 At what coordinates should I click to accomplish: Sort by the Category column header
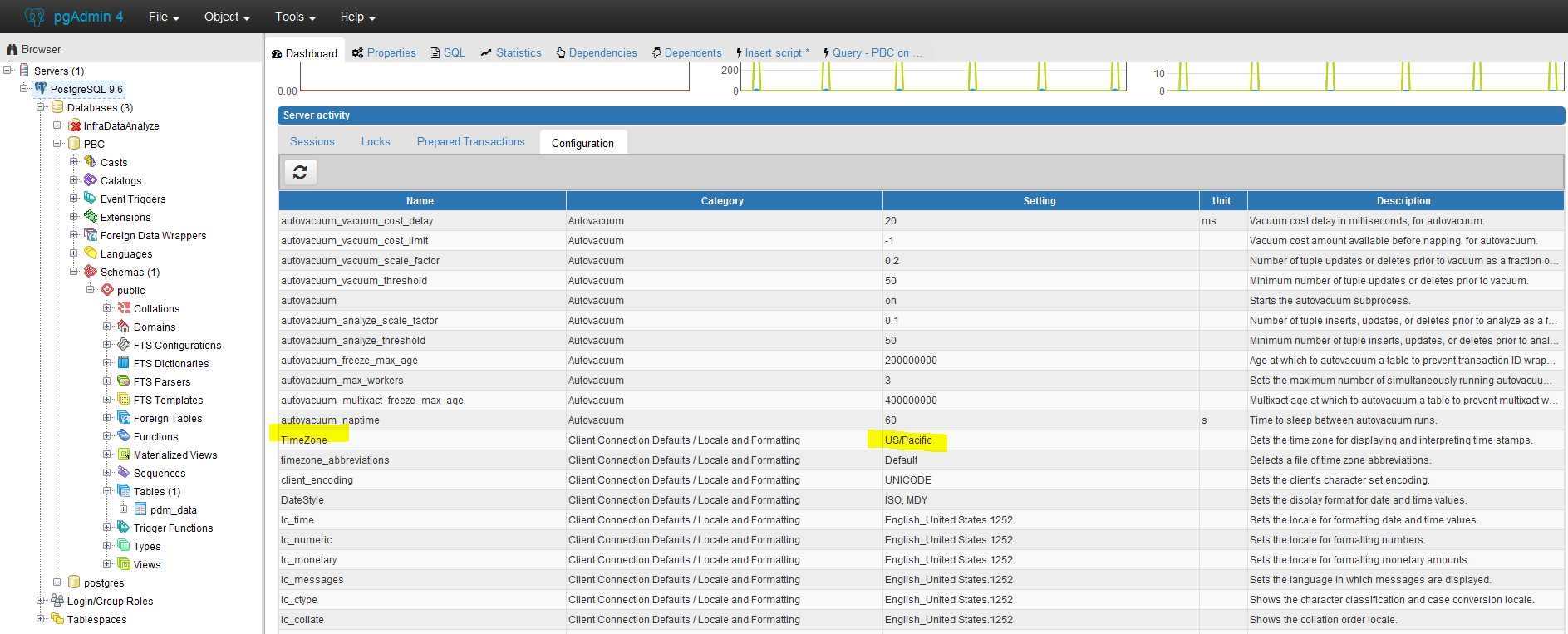tap(723, 200)
